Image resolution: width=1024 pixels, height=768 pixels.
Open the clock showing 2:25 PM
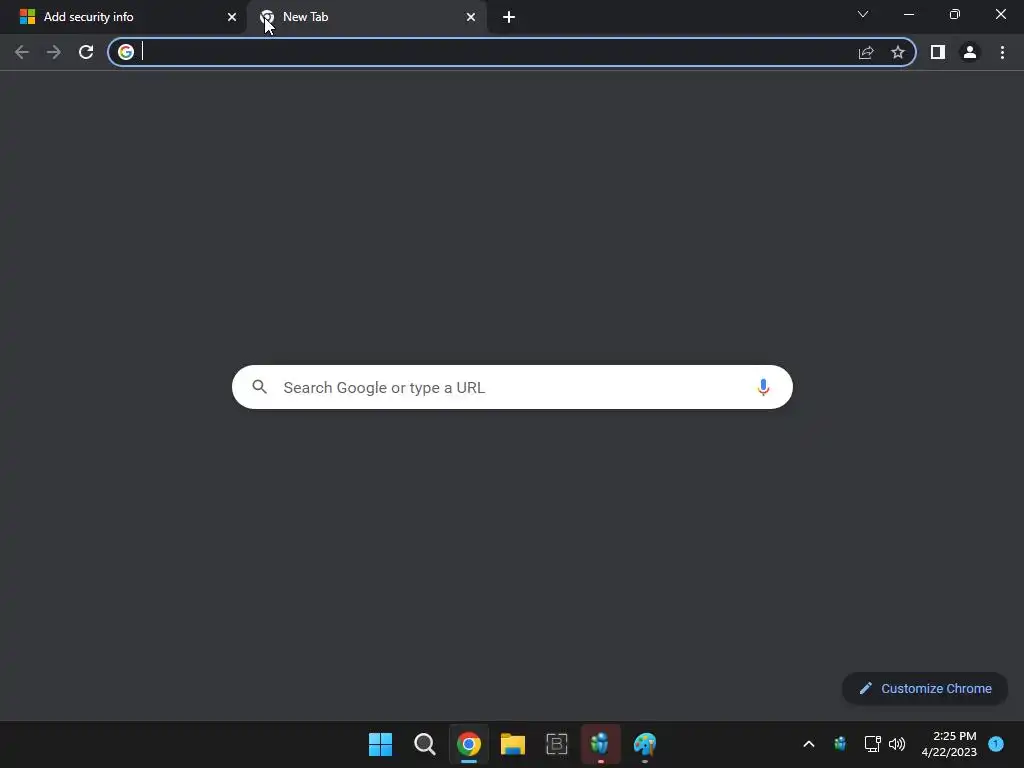tap(949, 744)
